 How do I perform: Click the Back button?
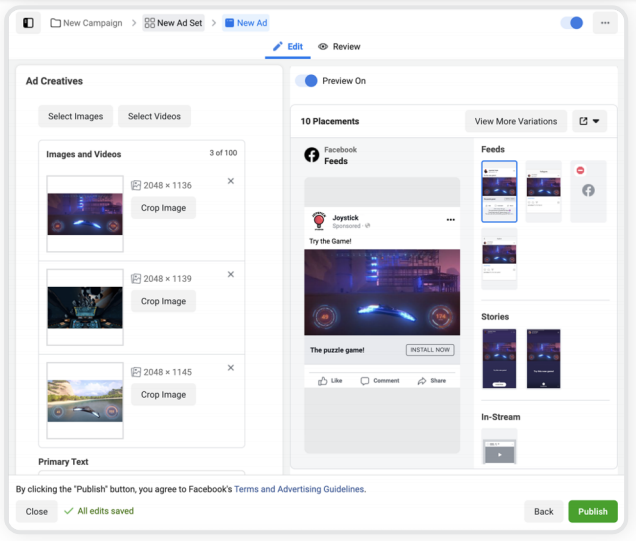pos(544,511)
